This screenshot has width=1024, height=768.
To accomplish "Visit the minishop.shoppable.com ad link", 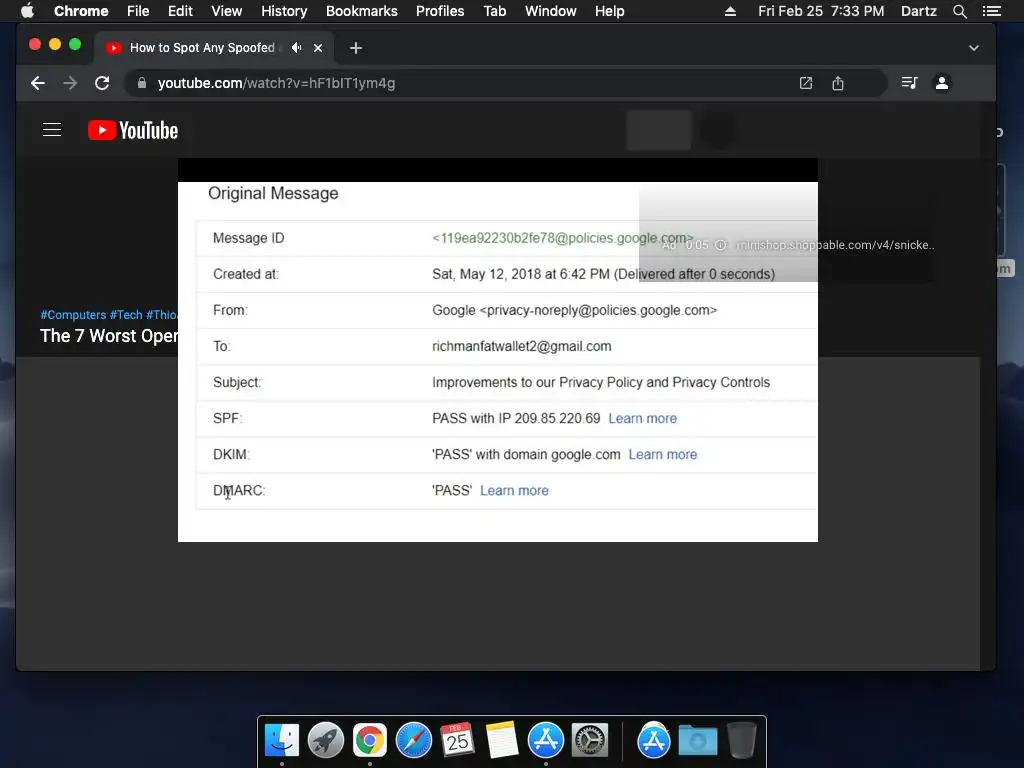I will [835, 245].
